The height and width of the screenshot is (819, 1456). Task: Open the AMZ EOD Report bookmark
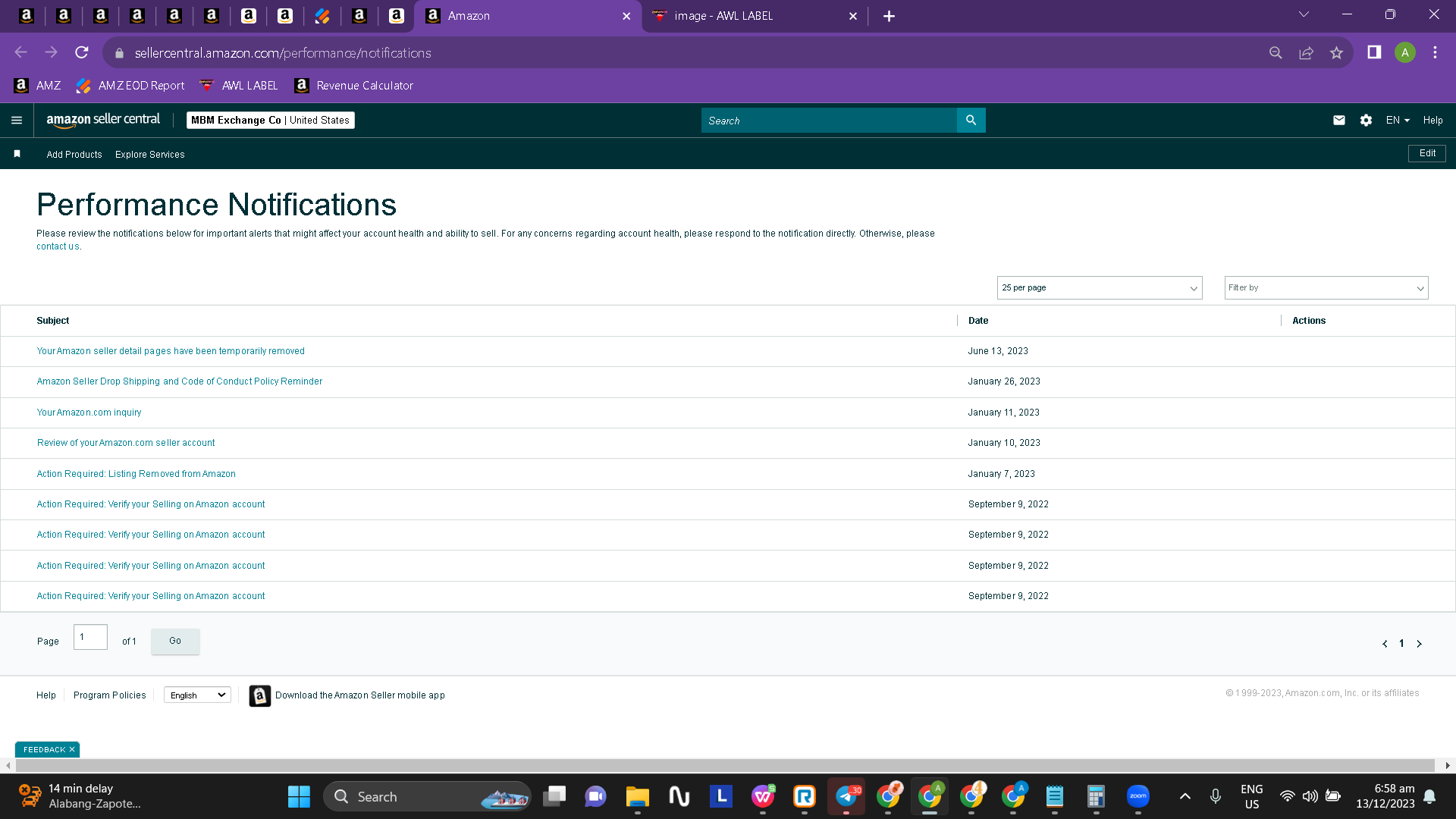pos(130,86)
